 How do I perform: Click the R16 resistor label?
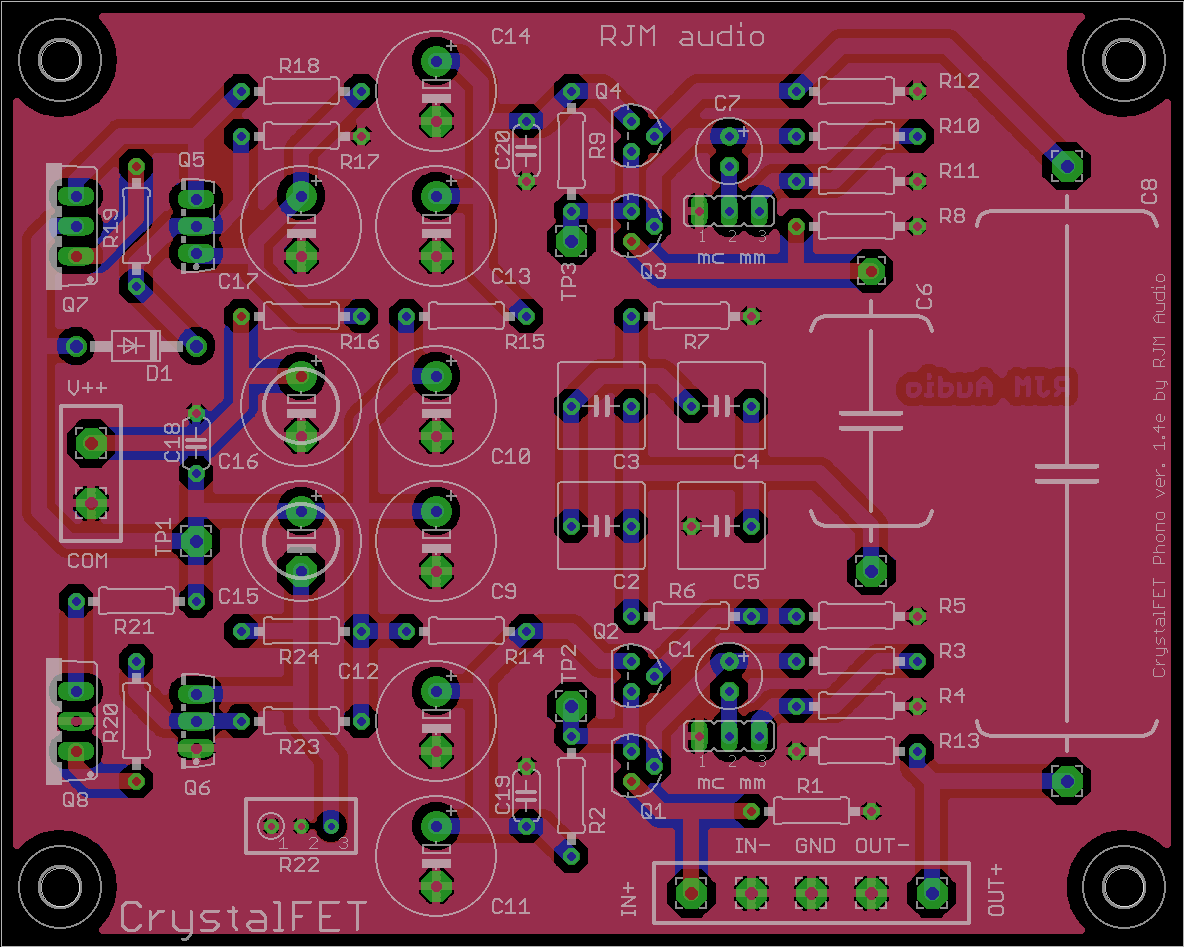click(x=359, y=342)
